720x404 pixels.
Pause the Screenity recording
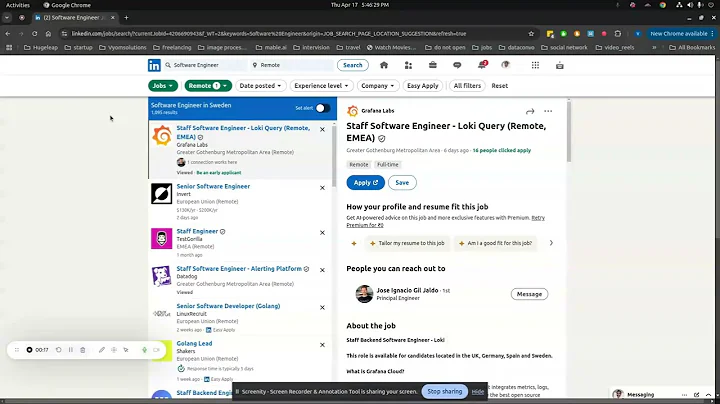[x=71, y=350]
